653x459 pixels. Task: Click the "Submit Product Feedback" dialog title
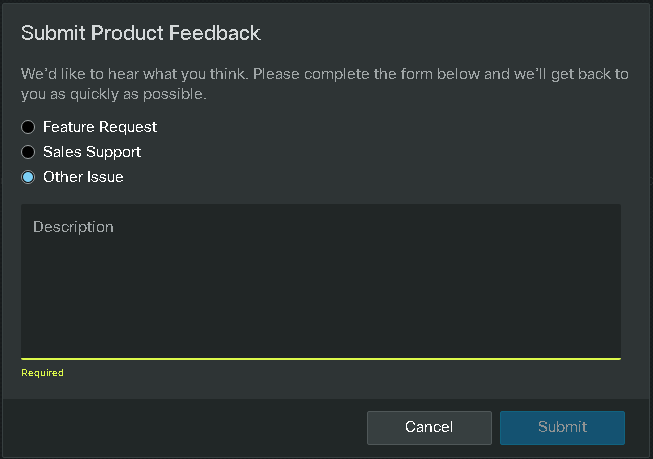pos(140,33)
